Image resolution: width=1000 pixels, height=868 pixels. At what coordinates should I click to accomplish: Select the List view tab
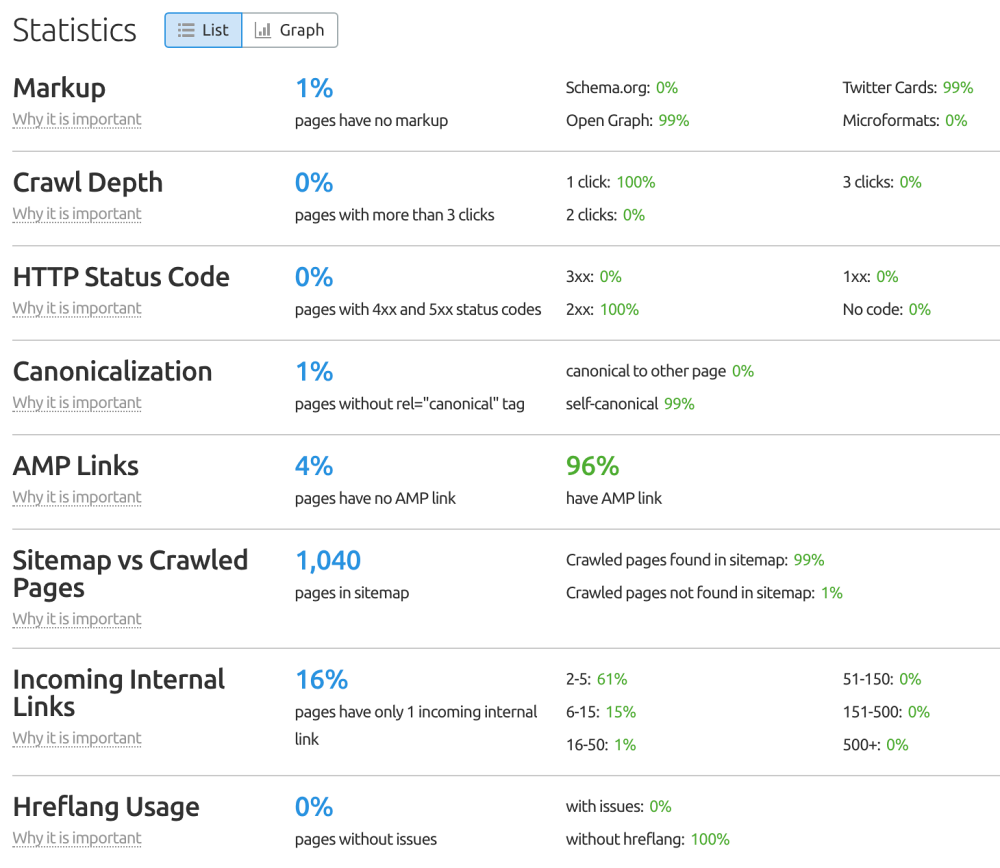click(x=203, y=30)
